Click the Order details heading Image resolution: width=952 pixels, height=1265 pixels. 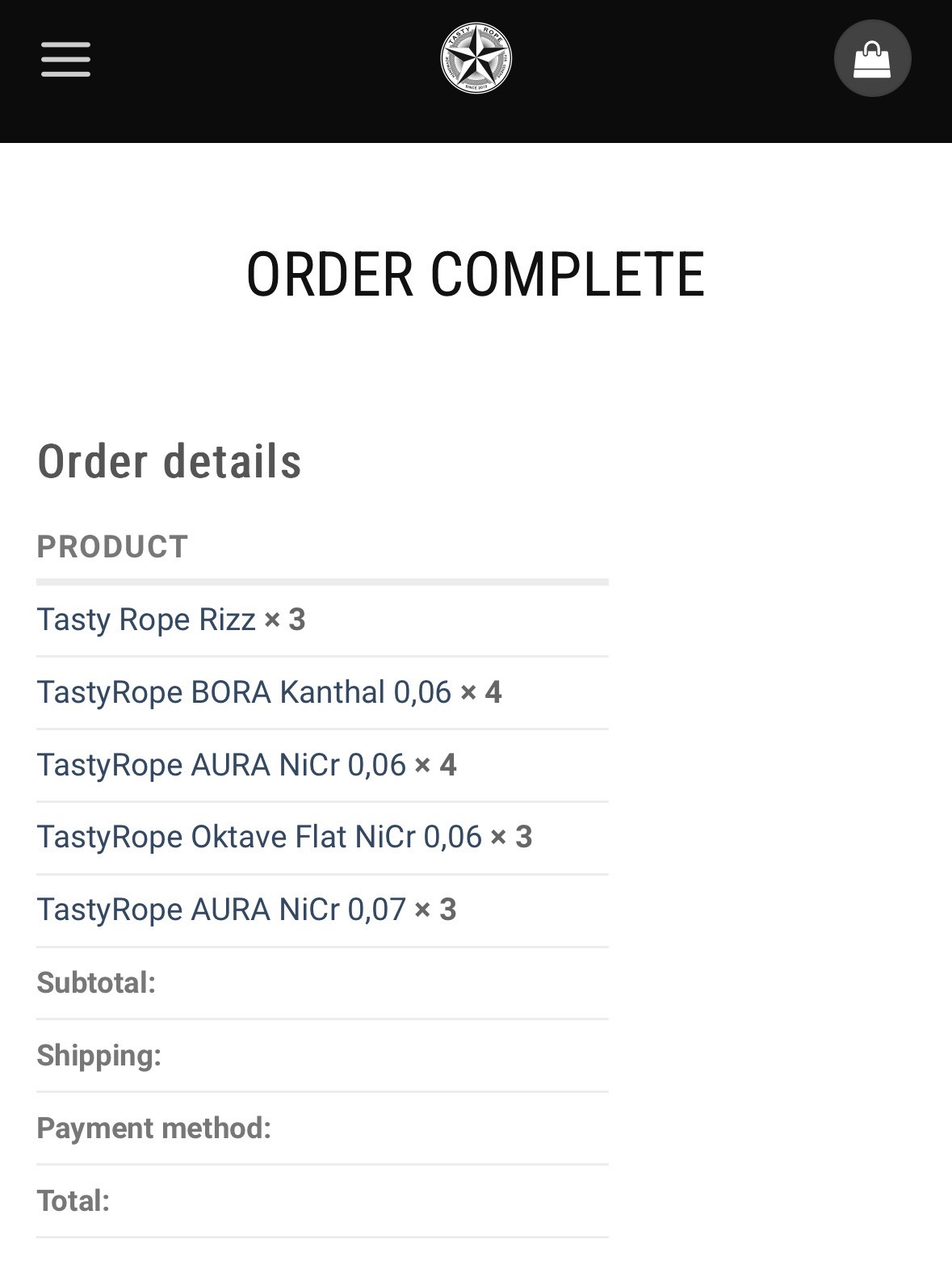coord(170,461)
